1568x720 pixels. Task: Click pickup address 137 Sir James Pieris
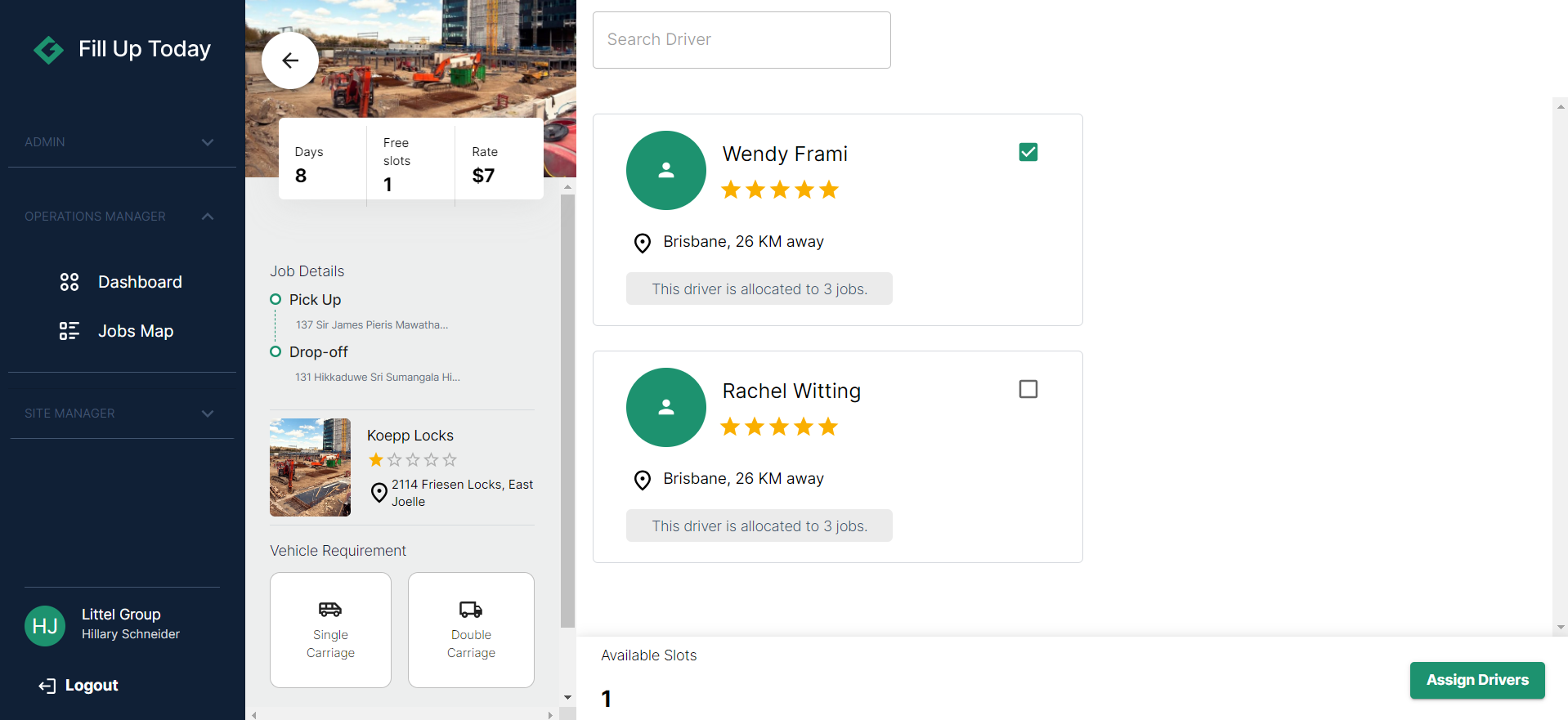point(372,324)
